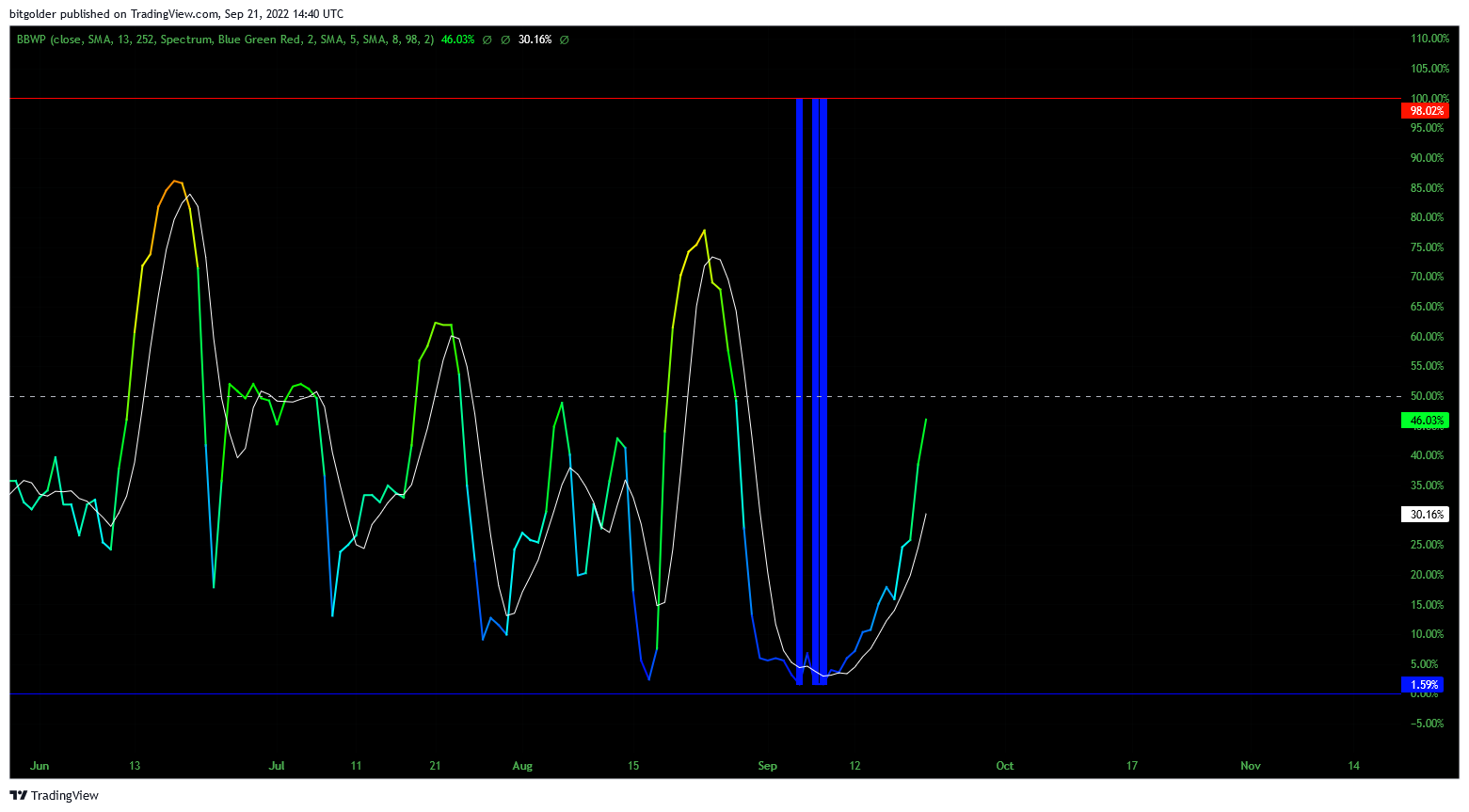Click the 105.00% scale label
The image size is (1469, 812).
[x=1429, y=69]
